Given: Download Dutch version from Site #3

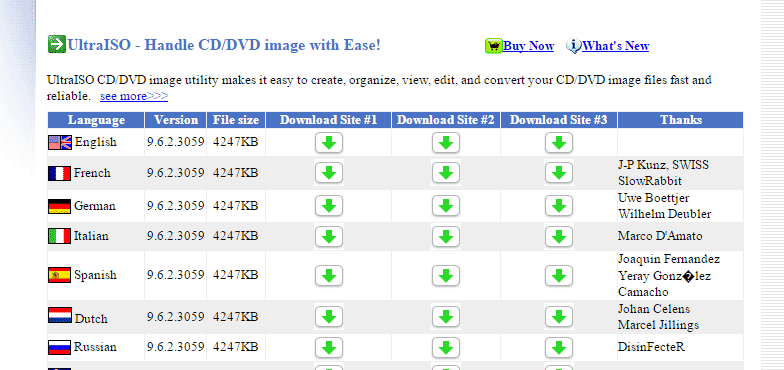Looking at the screenshot, I should tap(558, 317).
